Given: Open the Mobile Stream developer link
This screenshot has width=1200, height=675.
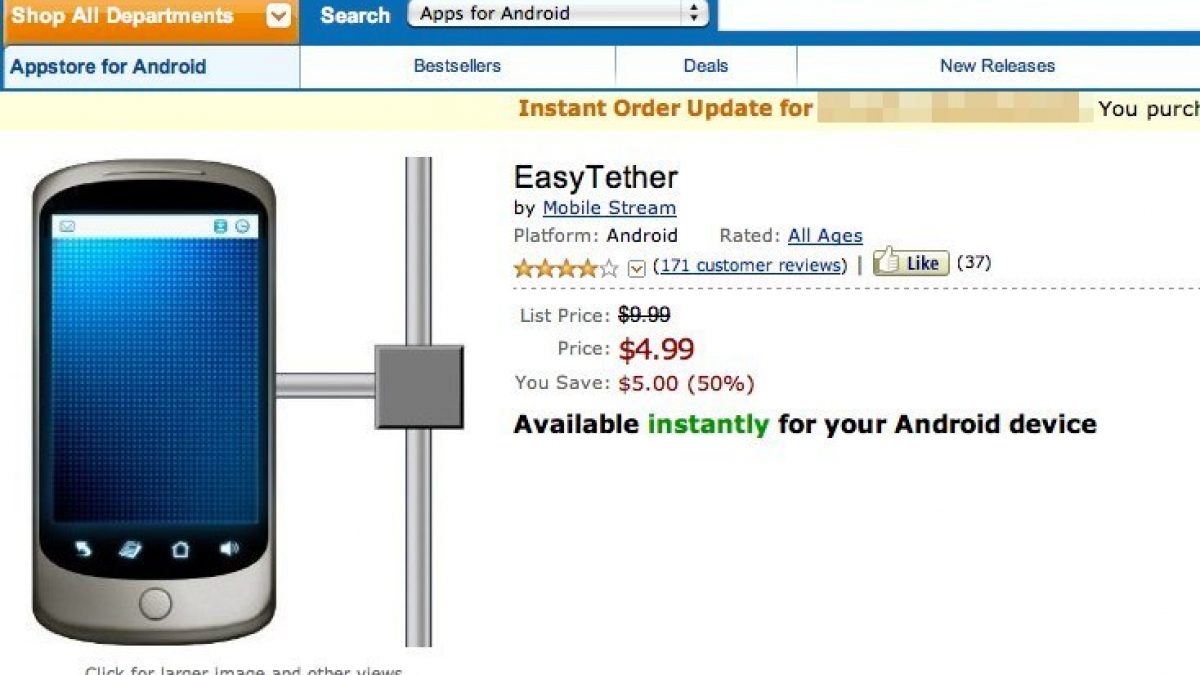Looking at the screenshot, I should pyautogui.click(x=609, y=208).
